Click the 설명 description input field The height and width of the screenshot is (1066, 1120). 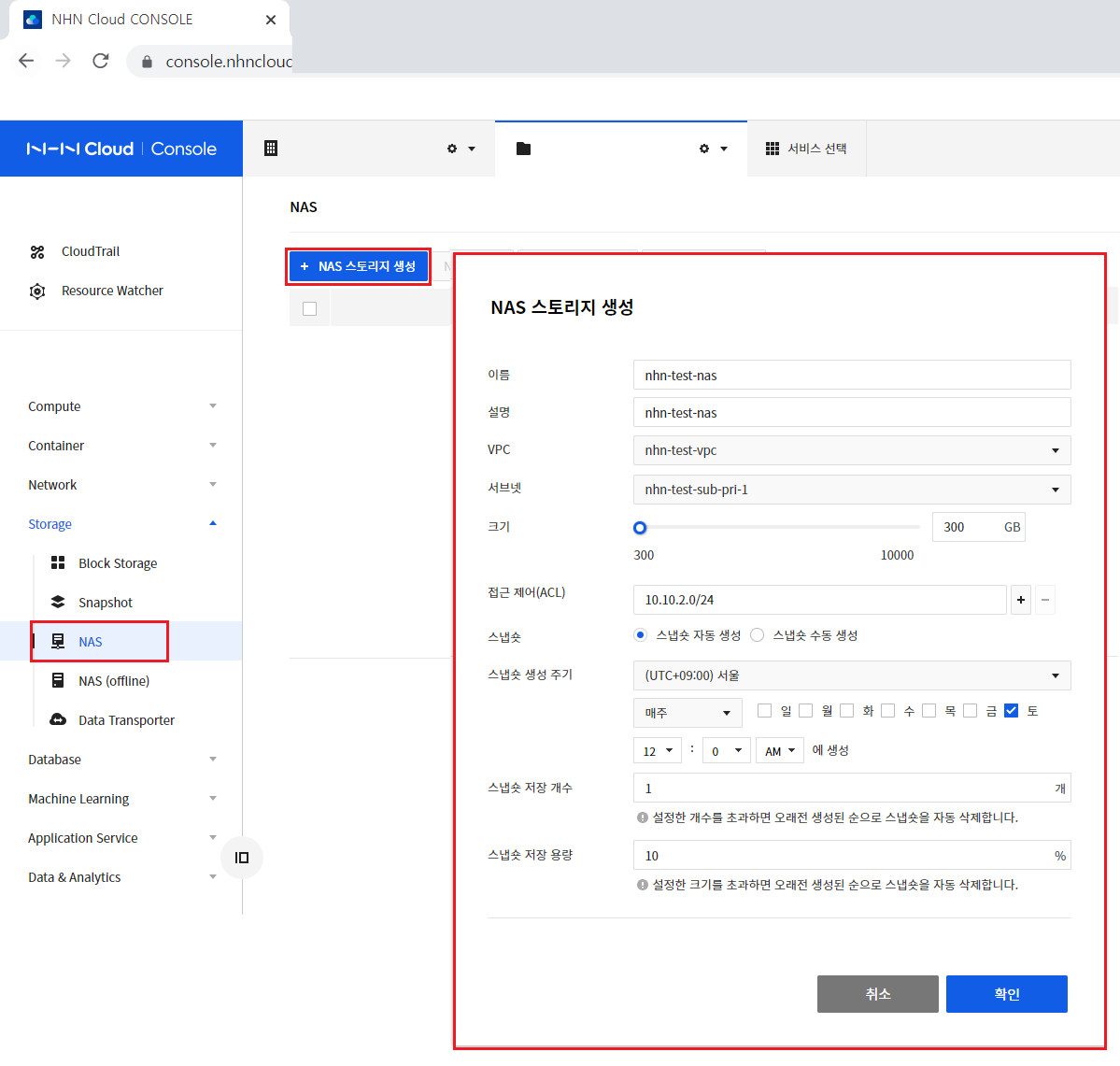coord(851,412)
